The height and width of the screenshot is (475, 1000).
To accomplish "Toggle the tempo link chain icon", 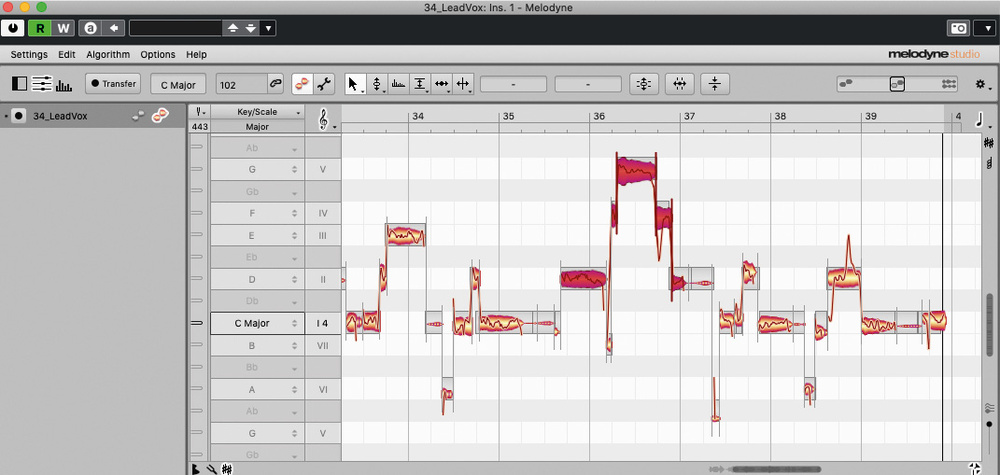I will [x=276, y=84].
